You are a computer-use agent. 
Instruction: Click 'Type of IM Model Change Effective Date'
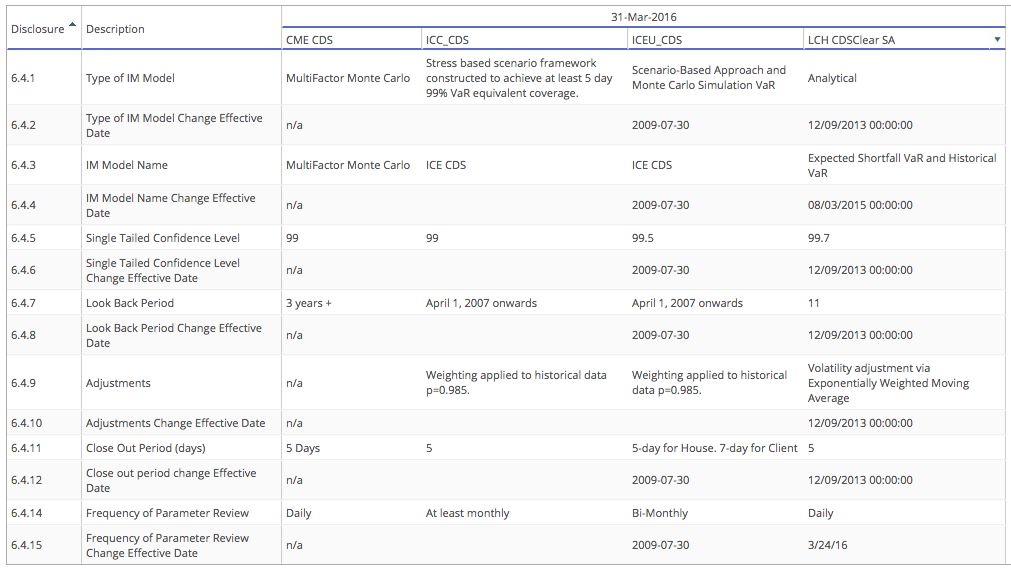174,125
